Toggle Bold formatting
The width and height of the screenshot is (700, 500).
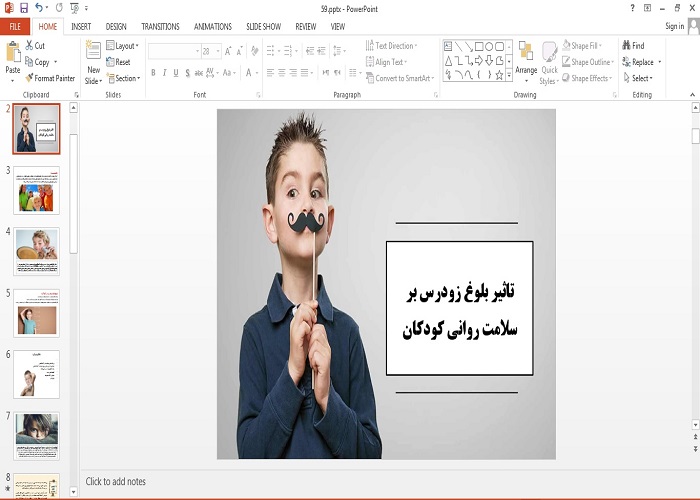[153, 73]
